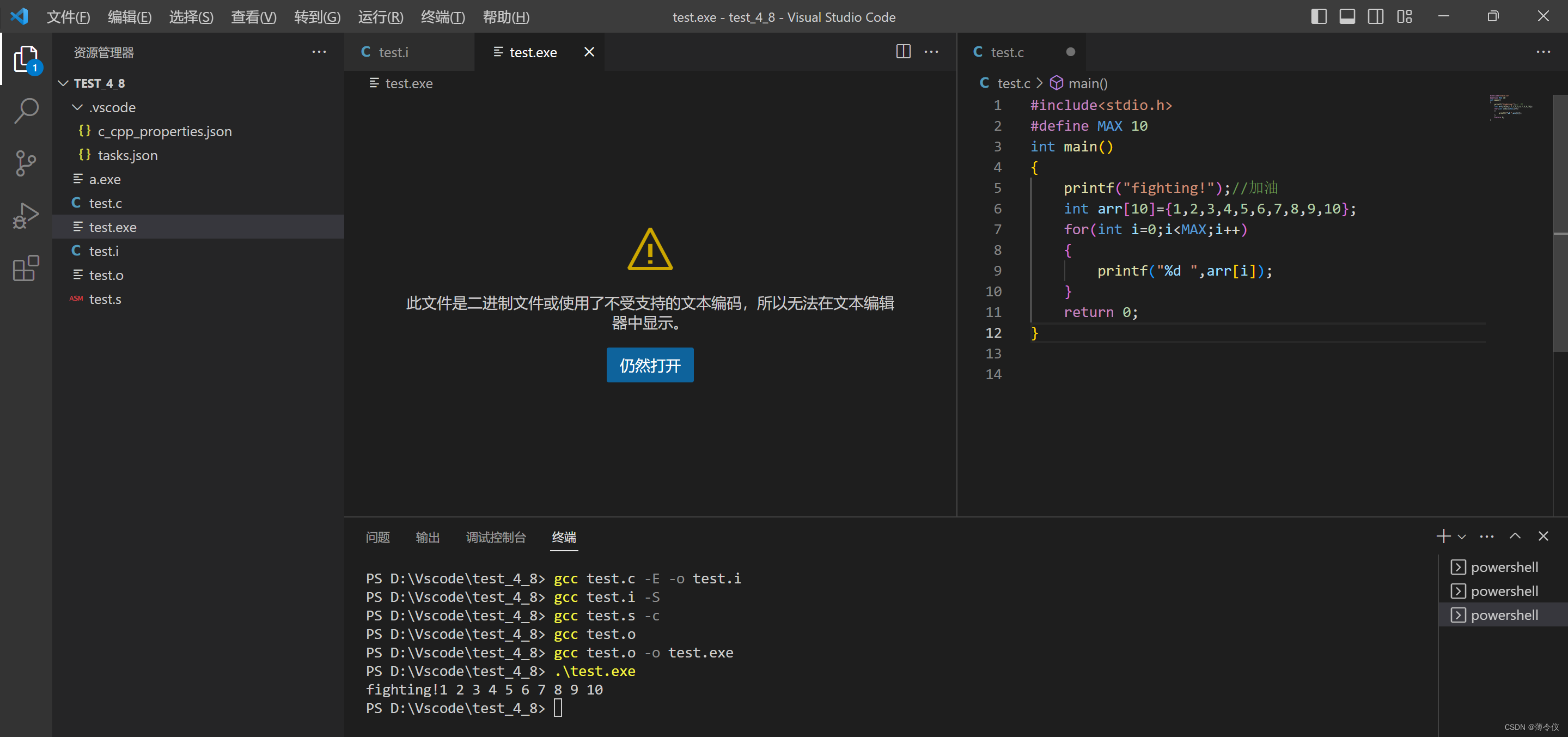Click the breadcrumb chevron after test.c
1568x737 pixels.
(x=1040, y=83)
